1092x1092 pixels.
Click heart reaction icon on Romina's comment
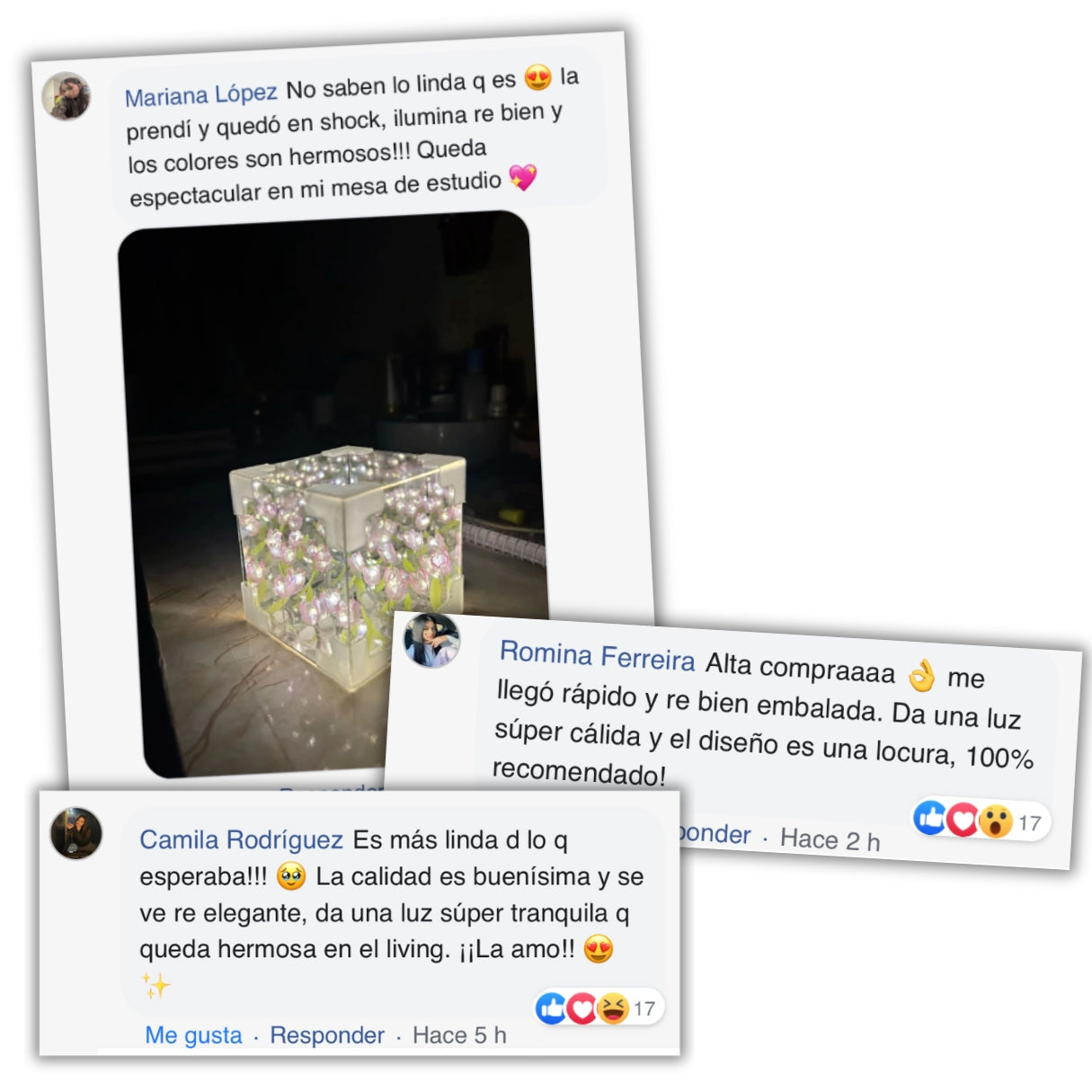(x=962, y=820)
